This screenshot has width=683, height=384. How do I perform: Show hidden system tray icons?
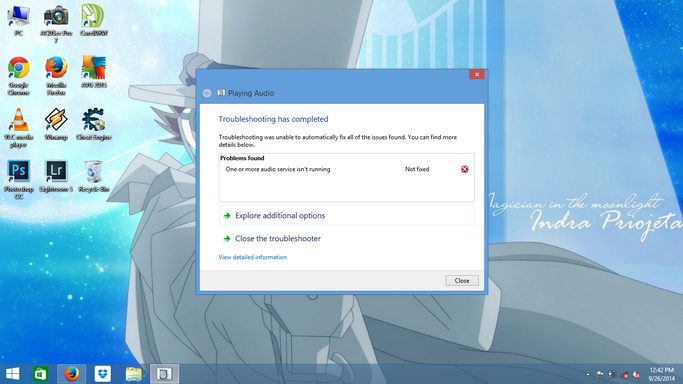pyautogui.click(x=588, y=374)
